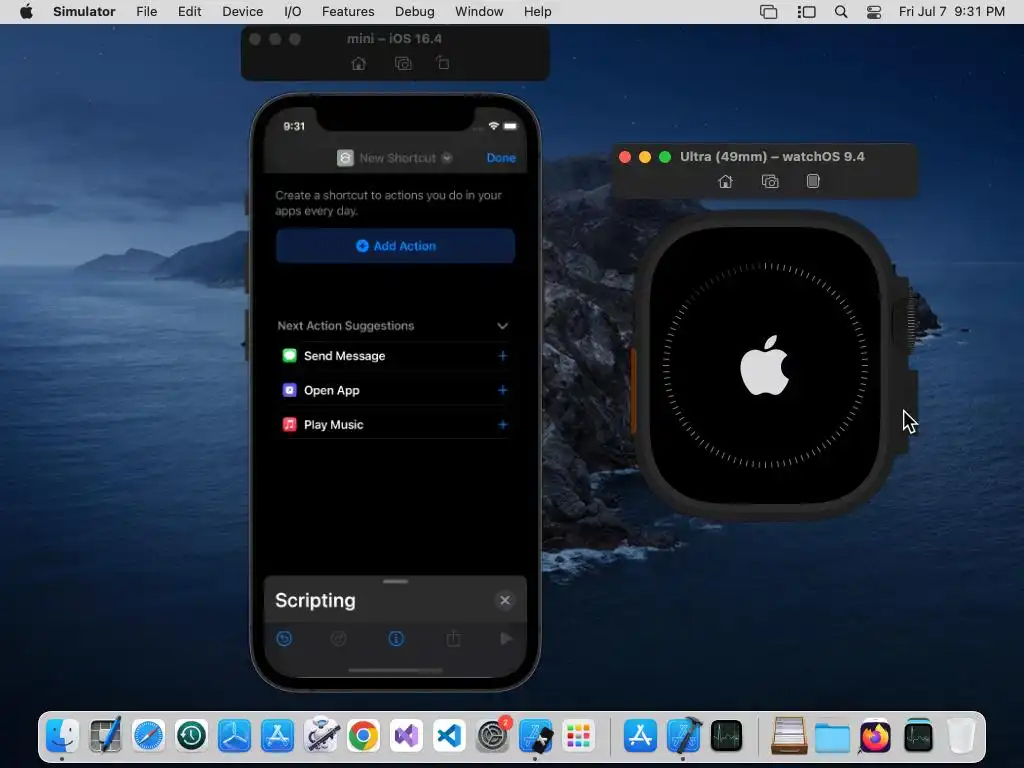This screenshot has width=1024, height=768.
Task: Open Spotlight search in the menu bar
Action: (x=841, y=12)
